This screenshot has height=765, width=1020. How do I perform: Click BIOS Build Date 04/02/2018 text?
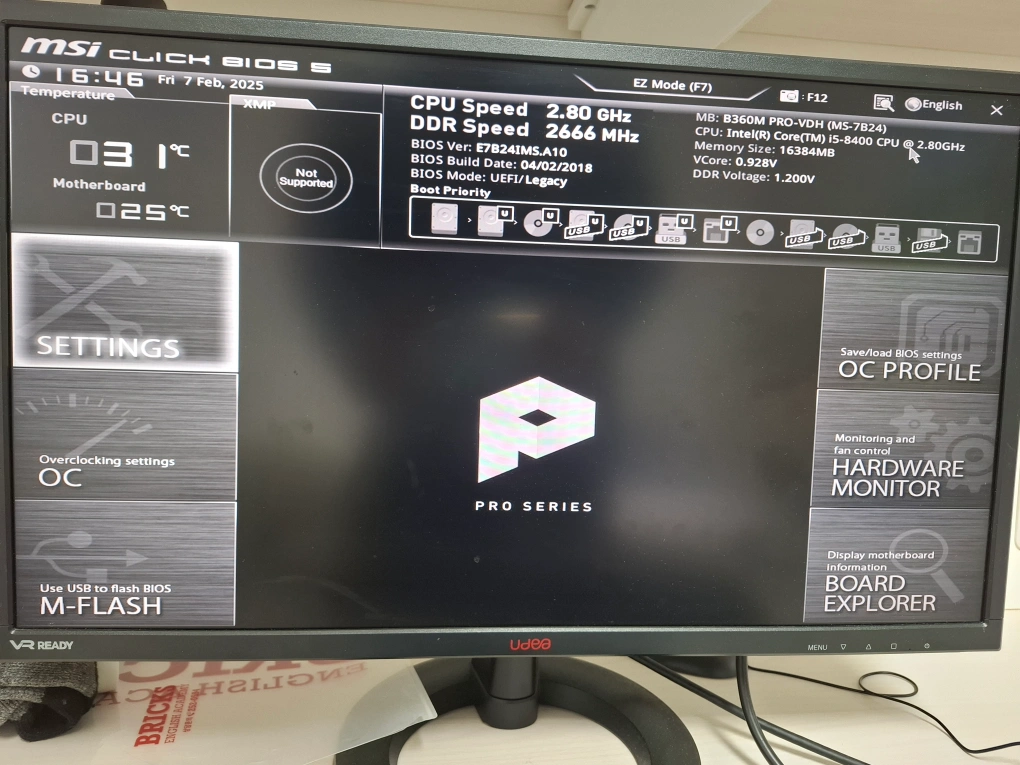[502, 163]
